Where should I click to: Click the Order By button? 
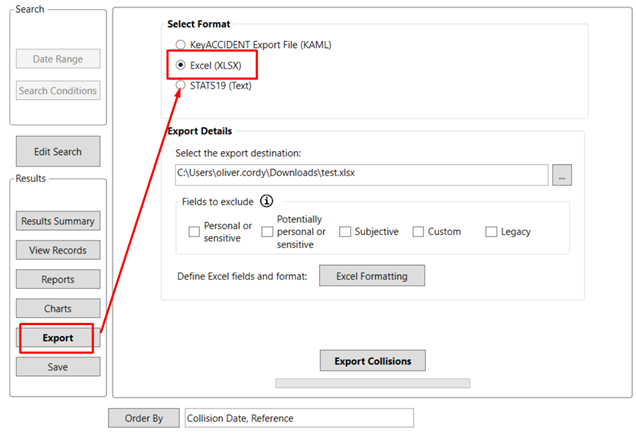(143, 418)
